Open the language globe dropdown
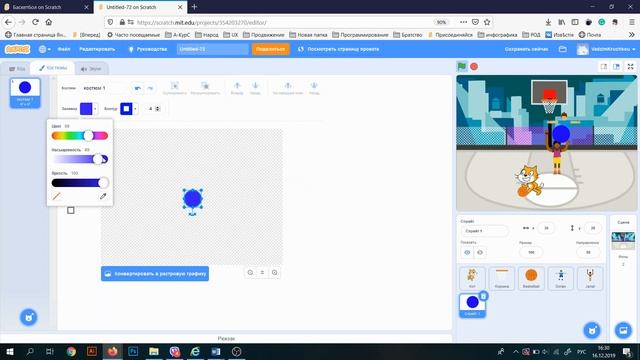640x360 pixels. [x=44, y=49]
